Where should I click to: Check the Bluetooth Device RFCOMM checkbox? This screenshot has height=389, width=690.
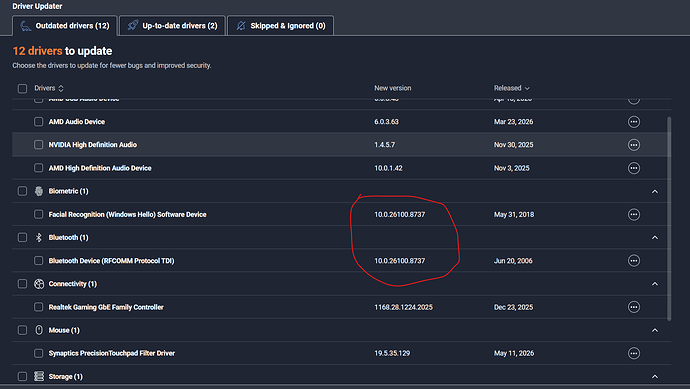(x=39, y=261)
